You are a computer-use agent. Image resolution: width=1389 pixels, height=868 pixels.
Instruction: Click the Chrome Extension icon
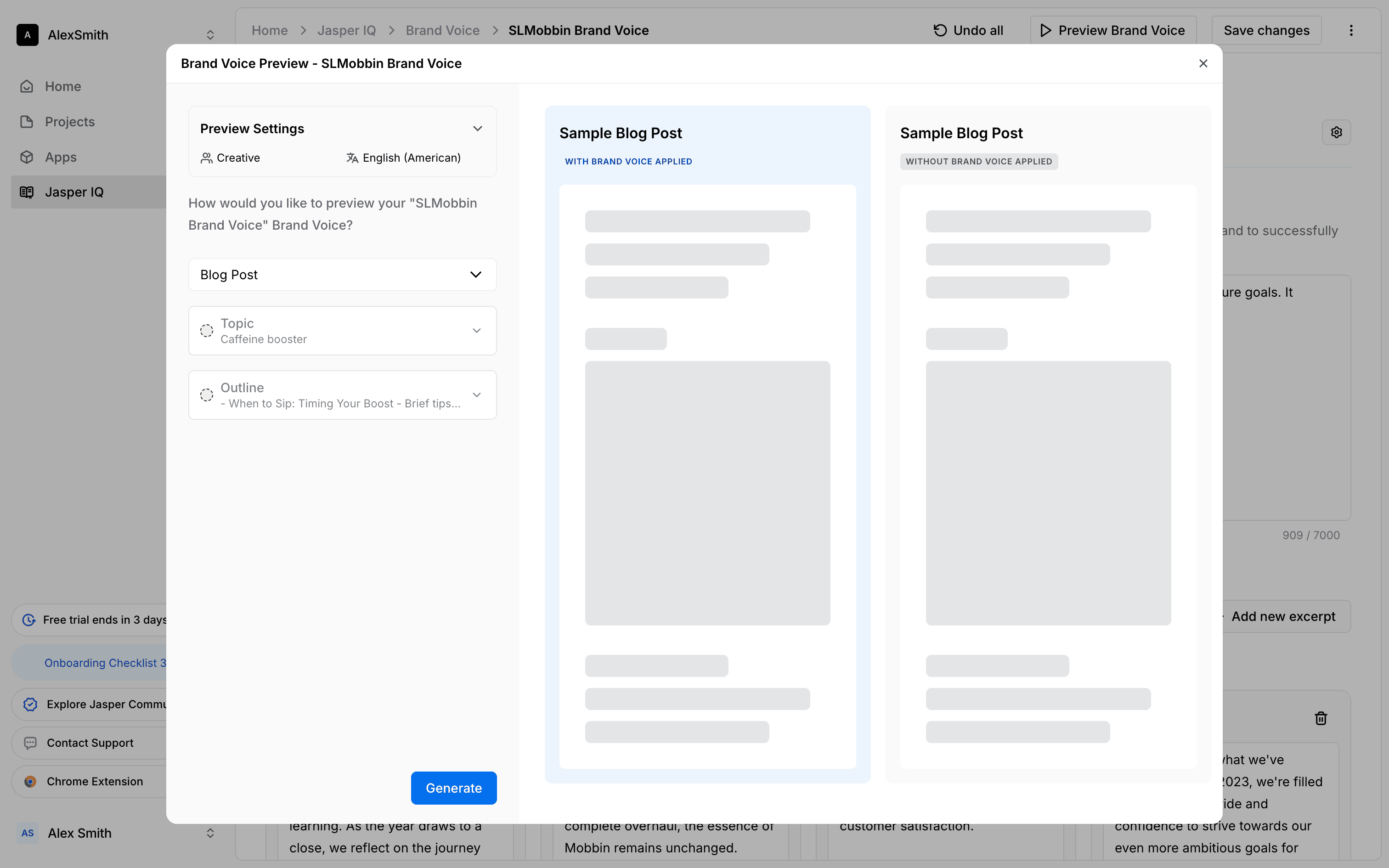30,781
